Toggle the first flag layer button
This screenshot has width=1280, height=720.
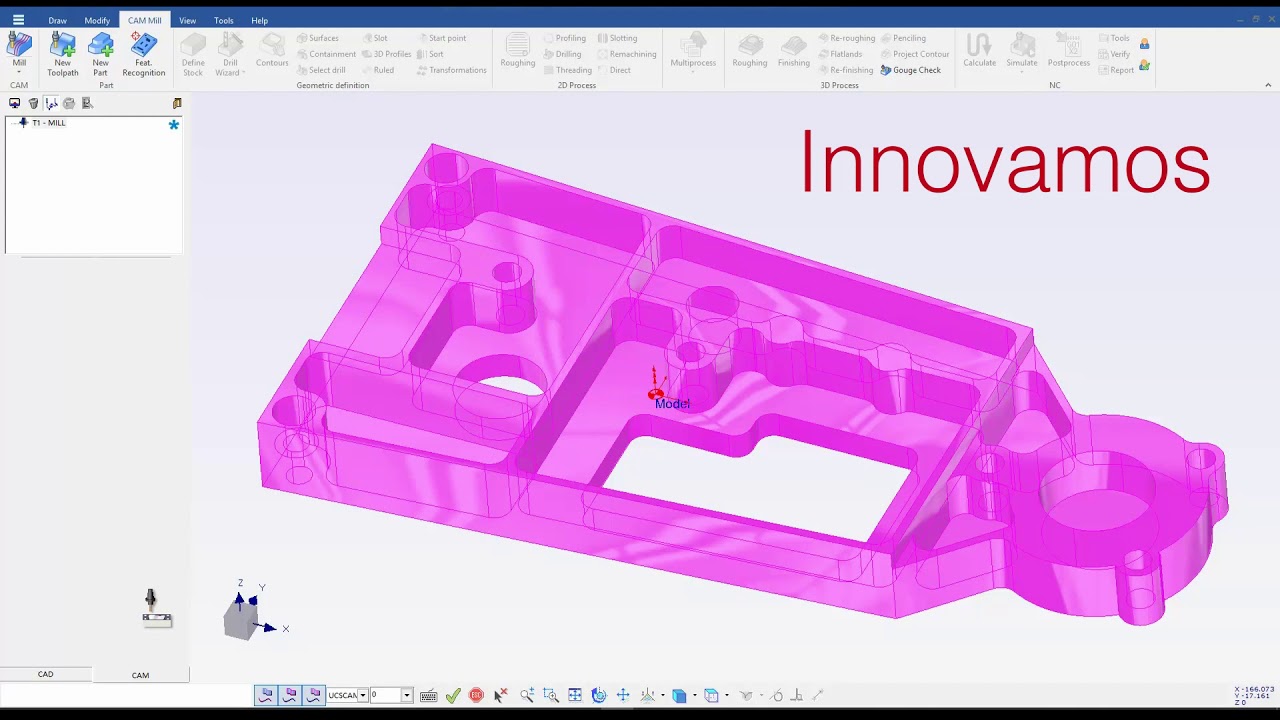[266, 695]
